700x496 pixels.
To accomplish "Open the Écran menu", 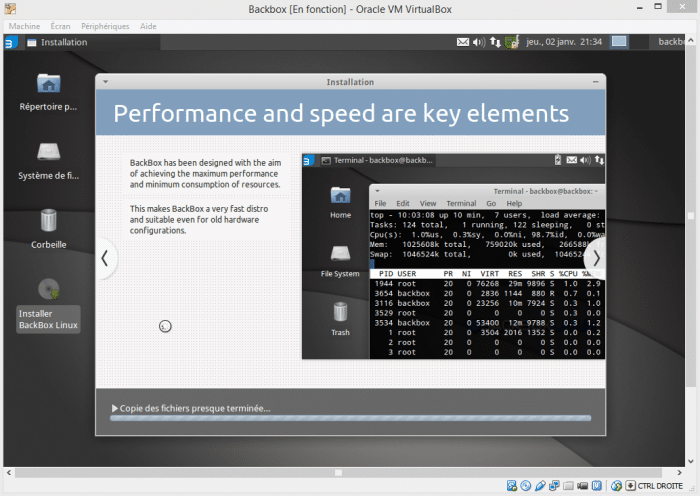I will pyautogui.click(x=60, y=26).
